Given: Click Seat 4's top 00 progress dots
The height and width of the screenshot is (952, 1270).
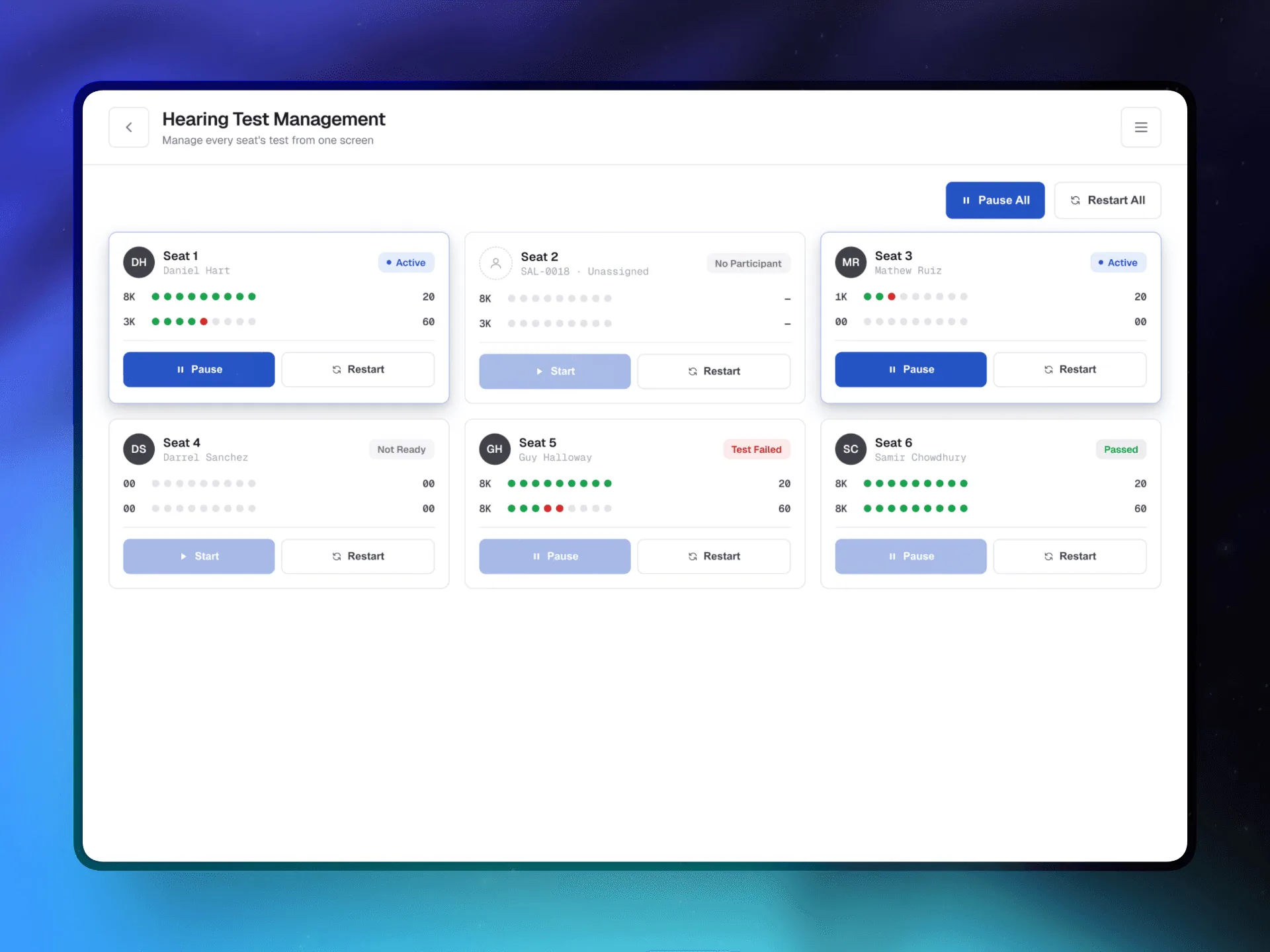Looking at the screenshot, I should click(x=204, y=484).
